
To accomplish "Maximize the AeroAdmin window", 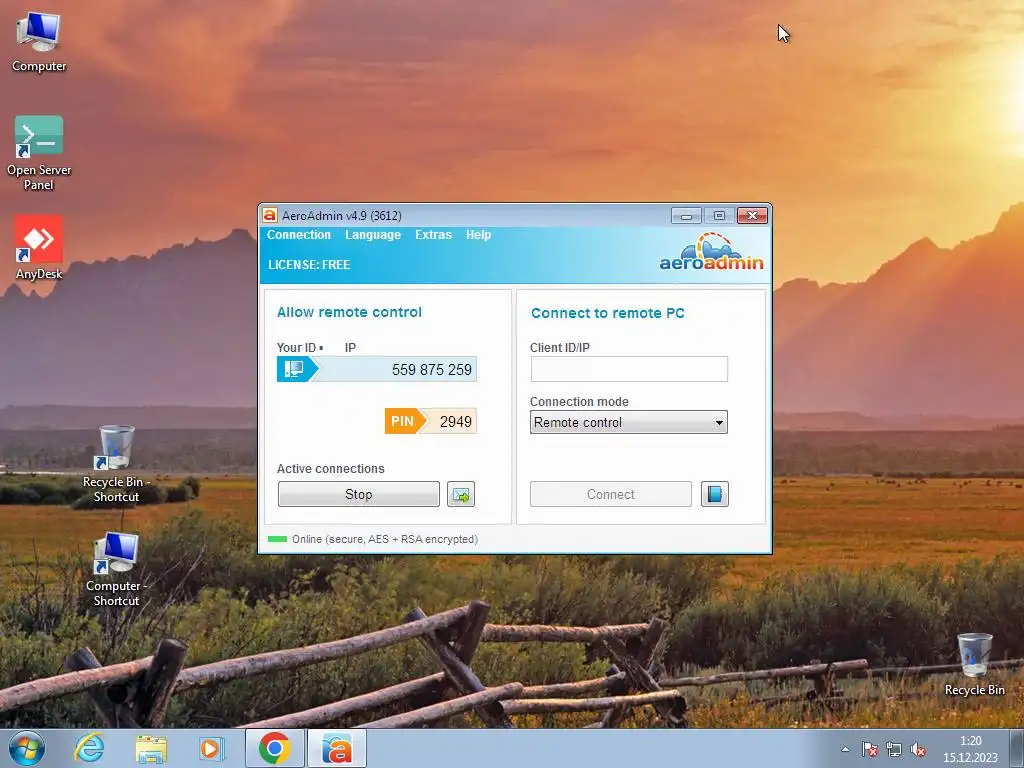I will click(719, 216).
